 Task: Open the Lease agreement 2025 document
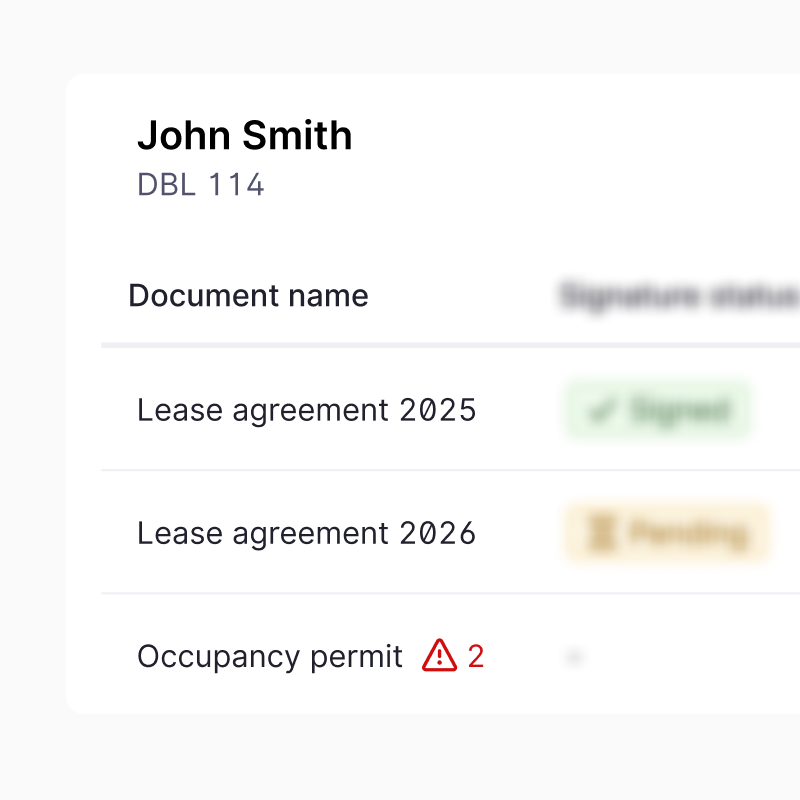tap(306, 410)
